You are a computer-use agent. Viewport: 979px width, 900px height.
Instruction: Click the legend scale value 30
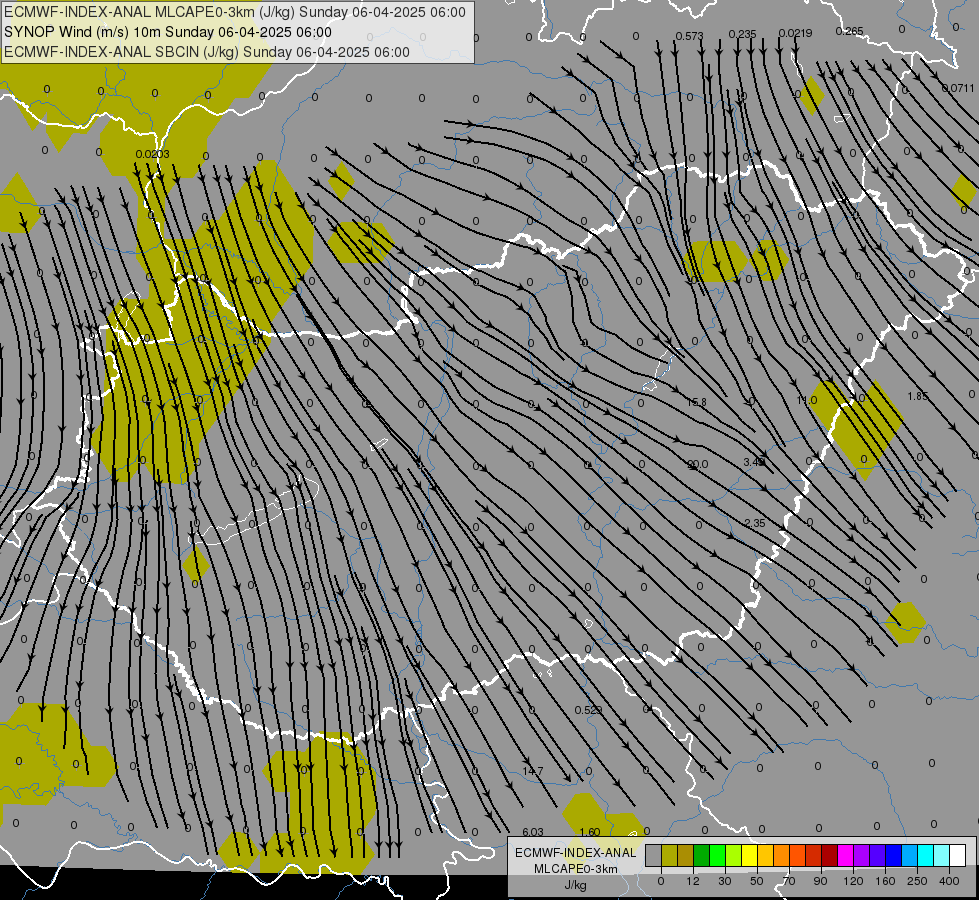click(725, 881)
